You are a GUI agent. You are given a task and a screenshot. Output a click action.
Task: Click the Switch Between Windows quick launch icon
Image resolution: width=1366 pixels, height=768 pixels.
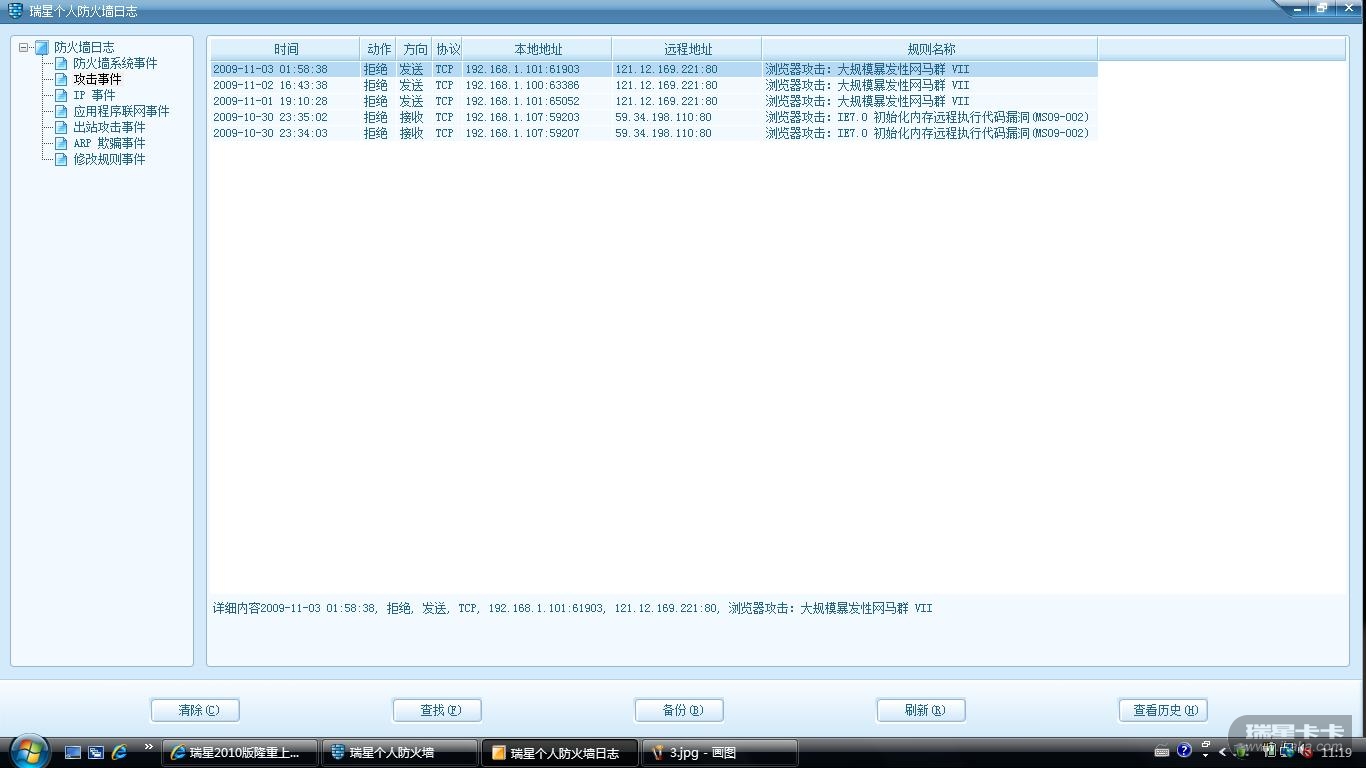pyautogui.click(x=96, y=752)
